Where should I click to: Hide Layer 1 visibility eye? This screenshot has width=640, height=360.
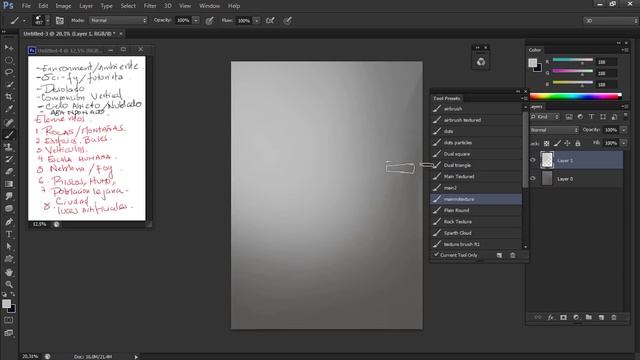(533, 160)
